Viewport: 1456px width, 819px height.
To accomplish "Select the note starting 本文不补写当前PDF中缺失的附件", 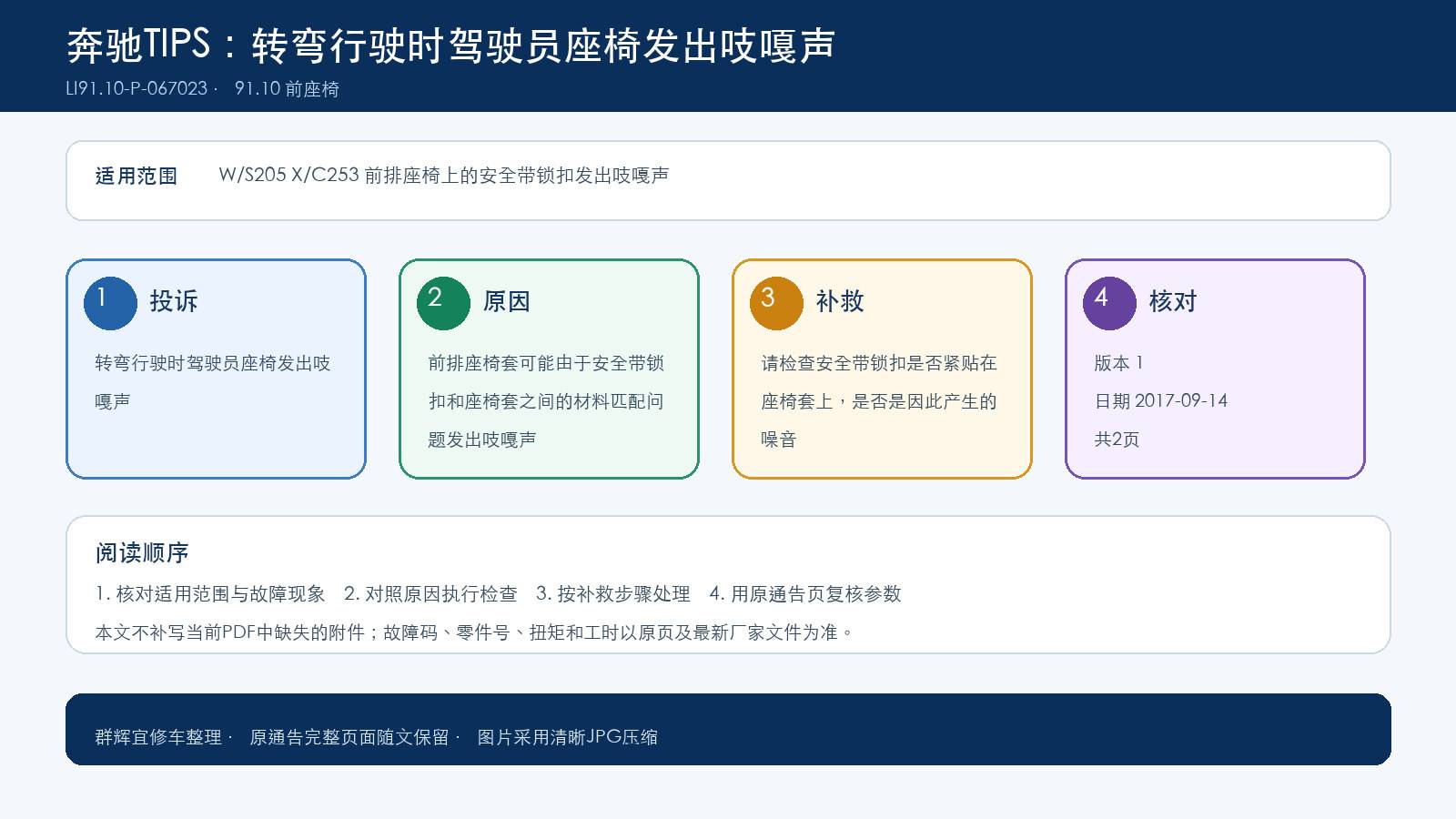I will coord(474,632).
